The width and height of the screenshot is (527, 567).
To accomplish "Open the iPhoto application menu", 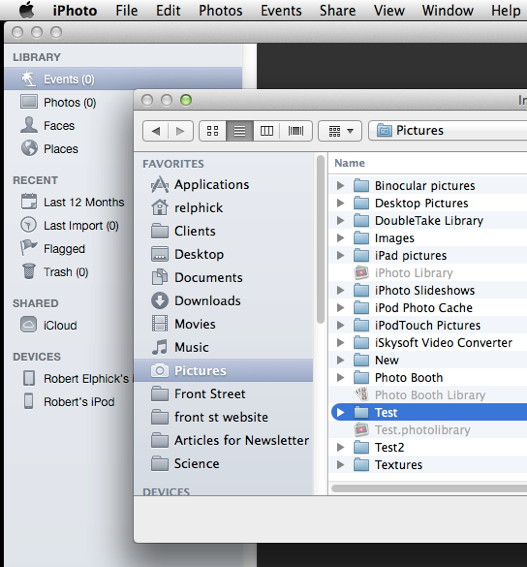I will (75, 10).
